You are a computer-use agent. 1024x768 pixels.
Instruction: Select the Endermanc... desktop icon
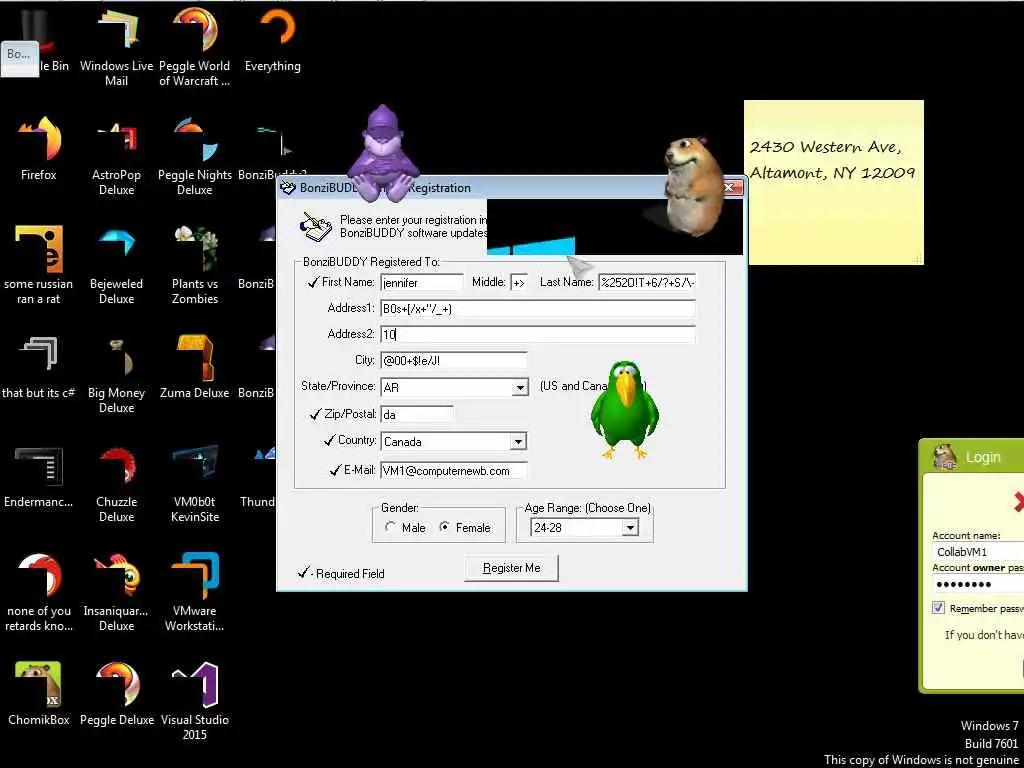click(39, 477)
